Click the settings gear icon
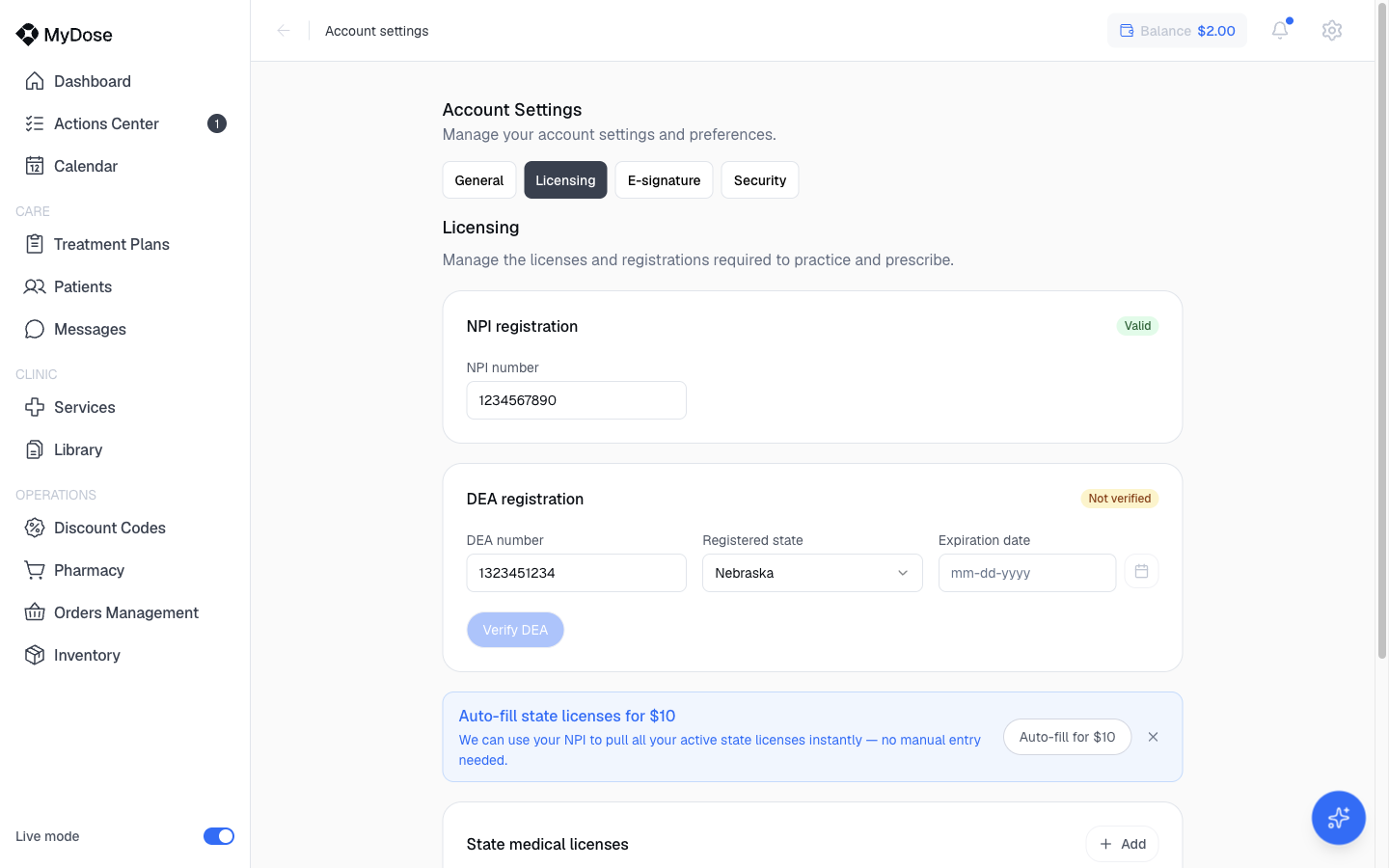The width and height of the screenshot is (1389, 868). click(x=1332, y=30)
